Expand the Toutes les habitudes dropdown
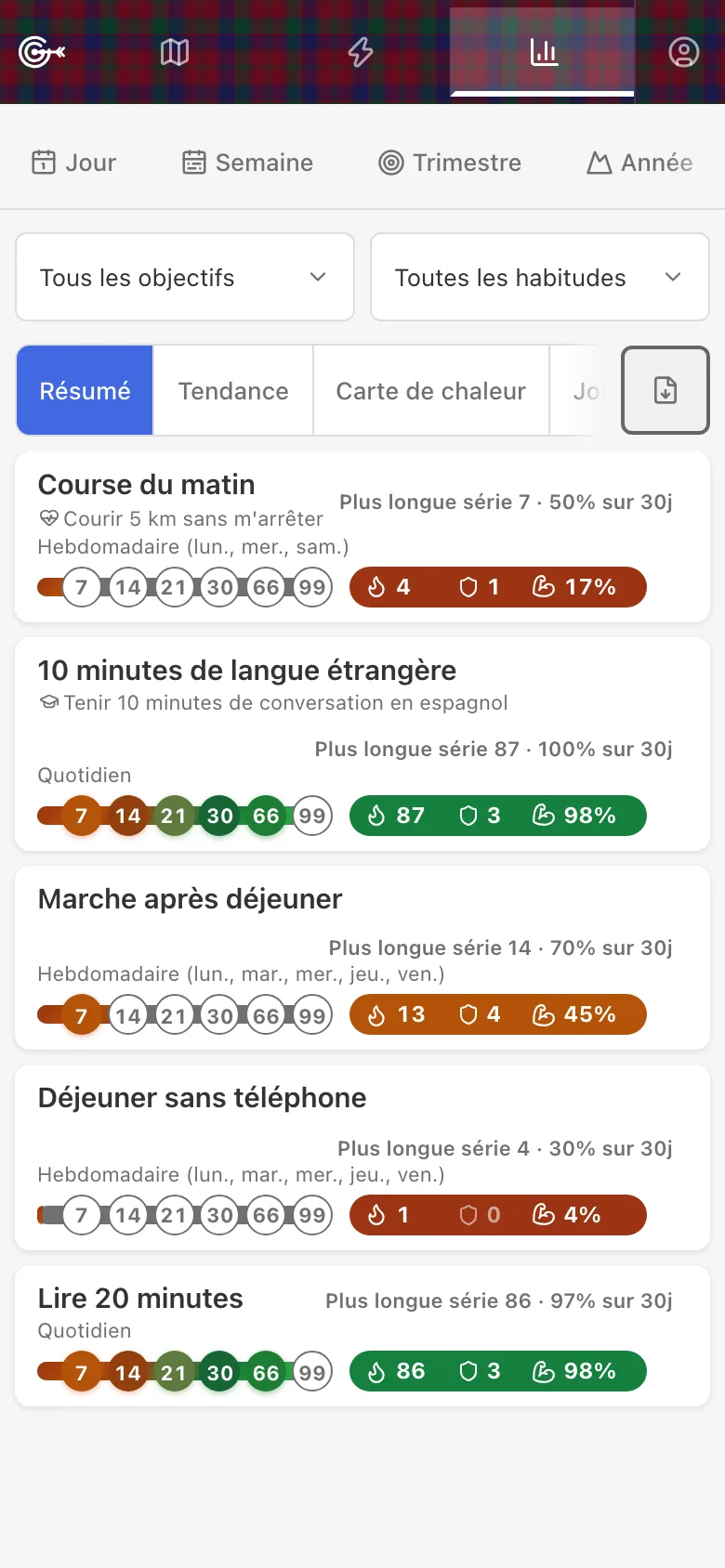725x1568 pixels. coord(540,277)
